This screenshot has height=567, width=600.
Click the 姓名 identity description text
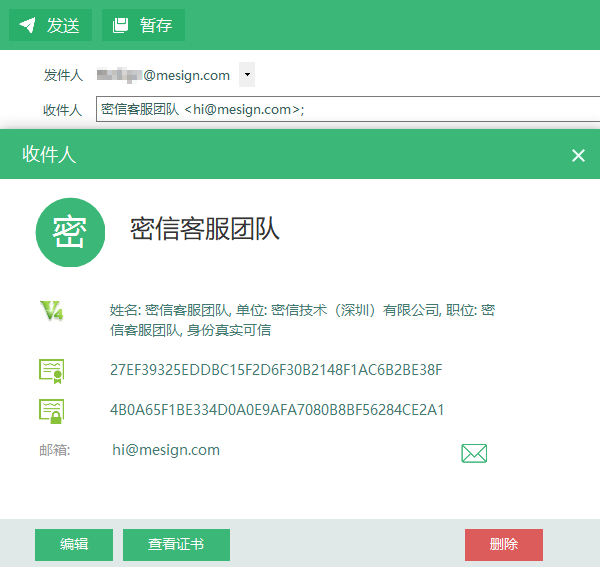pyautogui.click(x=302, y=320)
